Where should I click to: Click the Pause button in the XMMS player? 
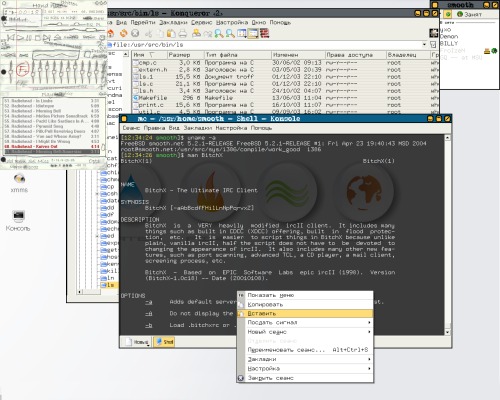tap(29, 37)
